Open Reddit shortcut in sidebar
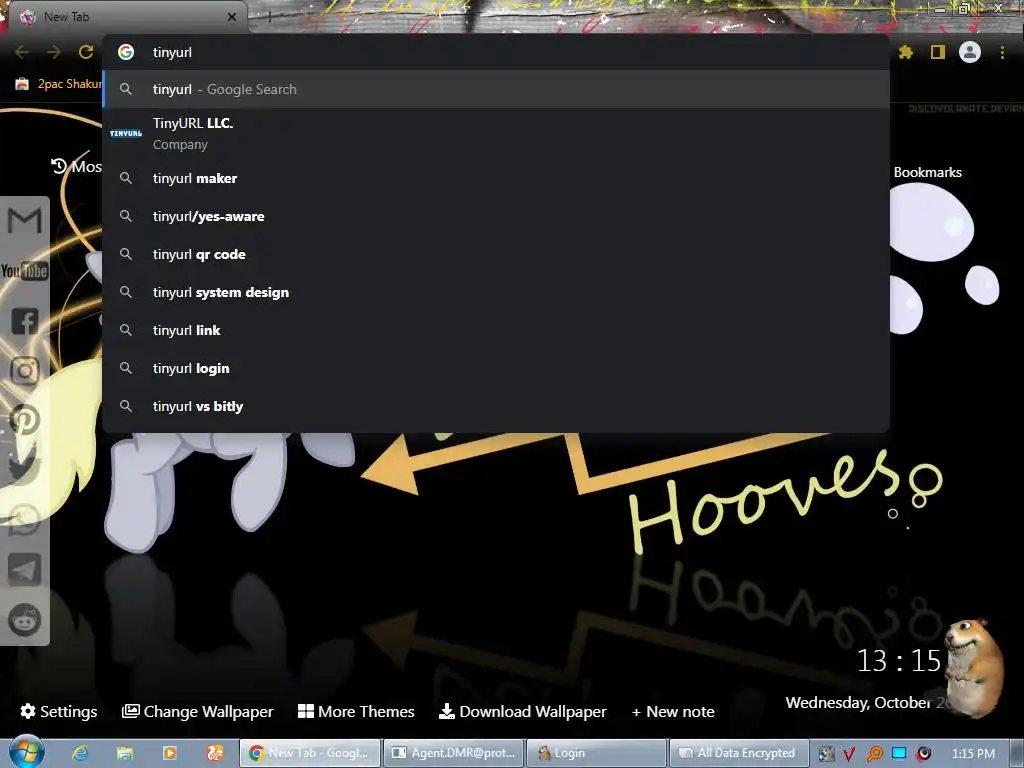The width and height of the screenshot is (1024, 768). coord(25,620)
